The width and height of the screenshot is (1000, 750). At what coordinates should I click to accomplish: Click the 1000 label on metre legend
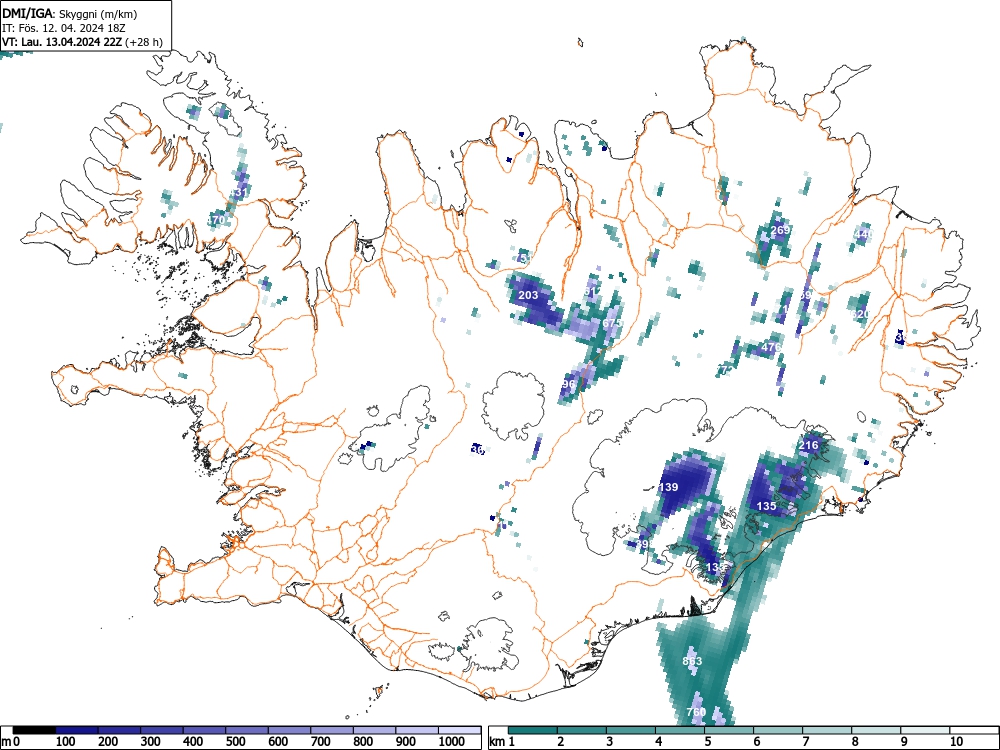click(x=452, y=742)
